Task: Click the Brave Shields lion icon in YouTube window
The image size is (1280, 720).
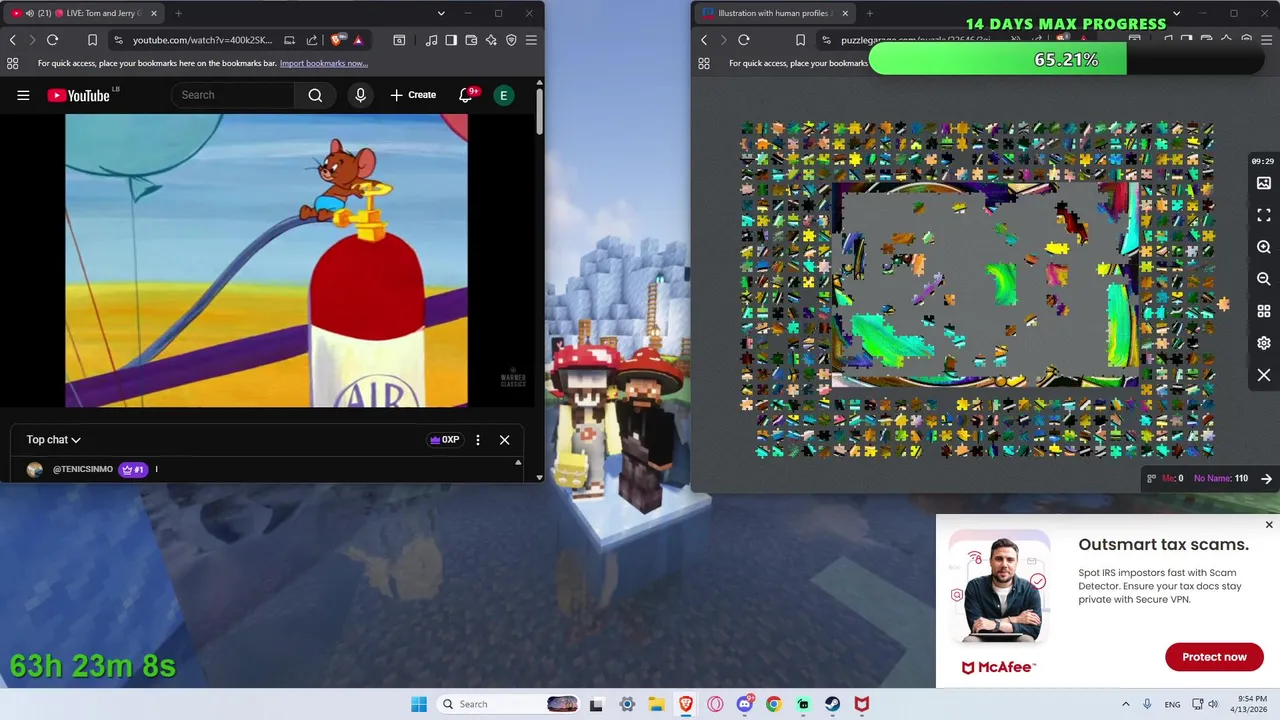Action: point(338,40)
